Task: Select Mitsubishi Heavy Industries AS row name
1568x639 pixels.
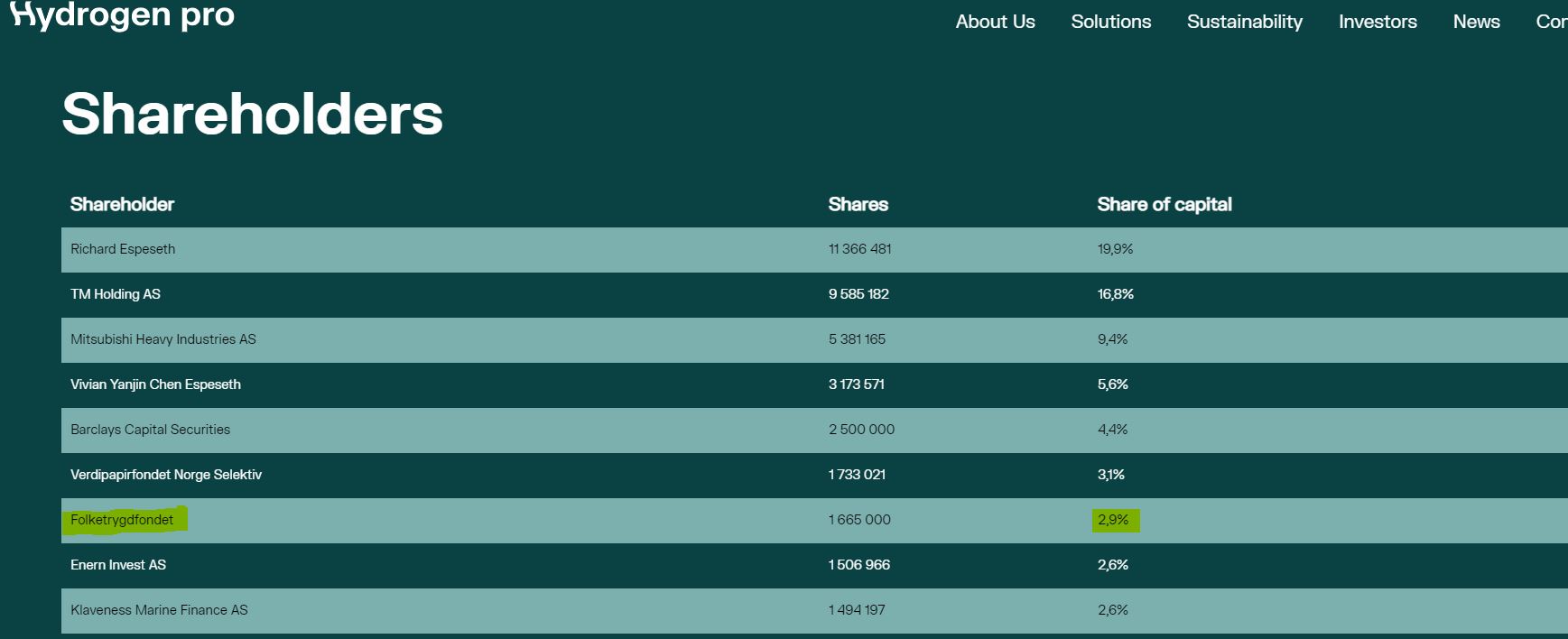Action: click(x=163, y=339)
